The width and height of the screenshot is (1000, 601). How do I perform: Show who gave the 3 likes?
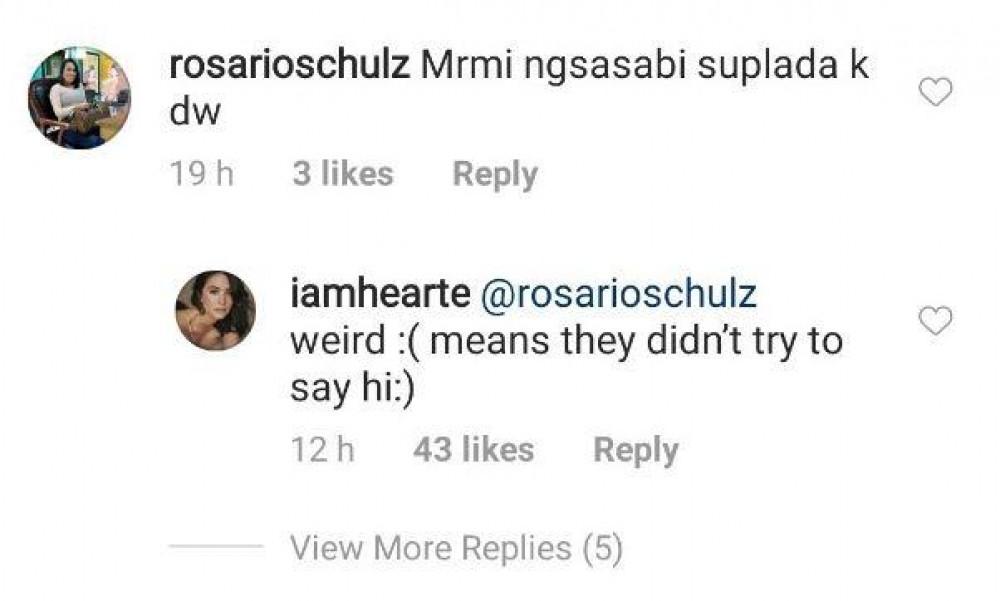[x=343, y=174]
